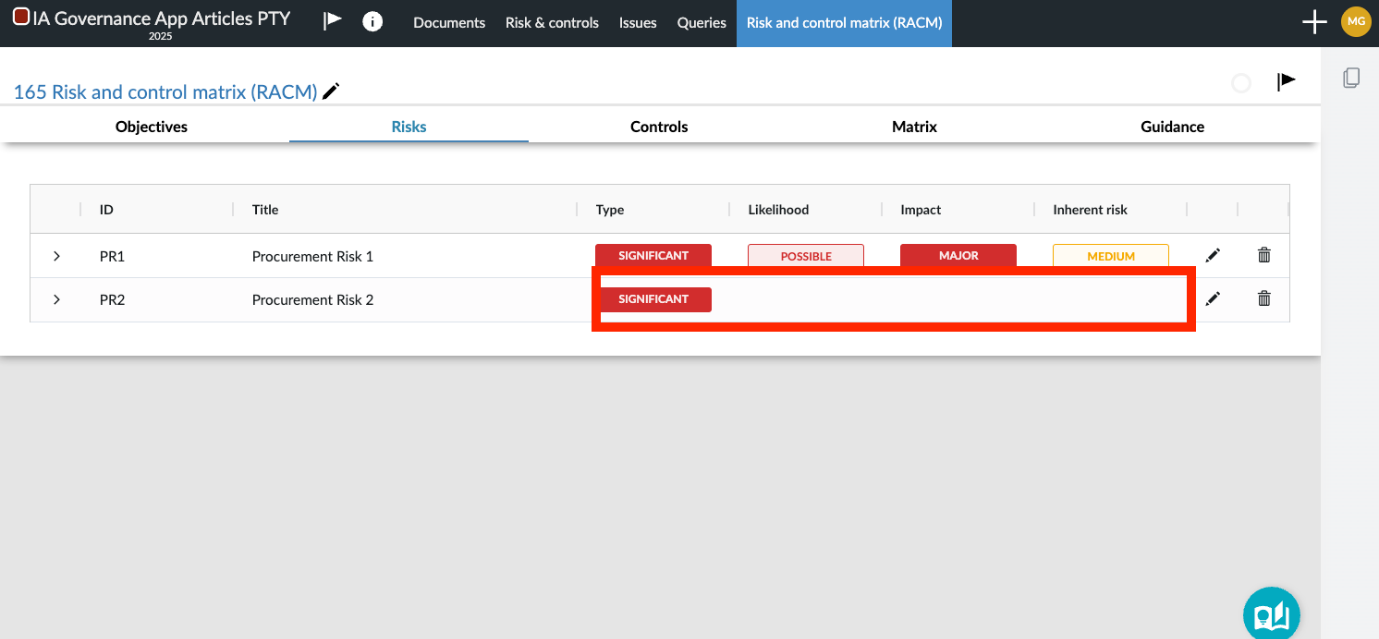The width and height of the screenshot is (1379, 639).
Task: Edit Procurement Risk 2 with pencil icon
Action: pyautogui.click(x=1213, y=299)
